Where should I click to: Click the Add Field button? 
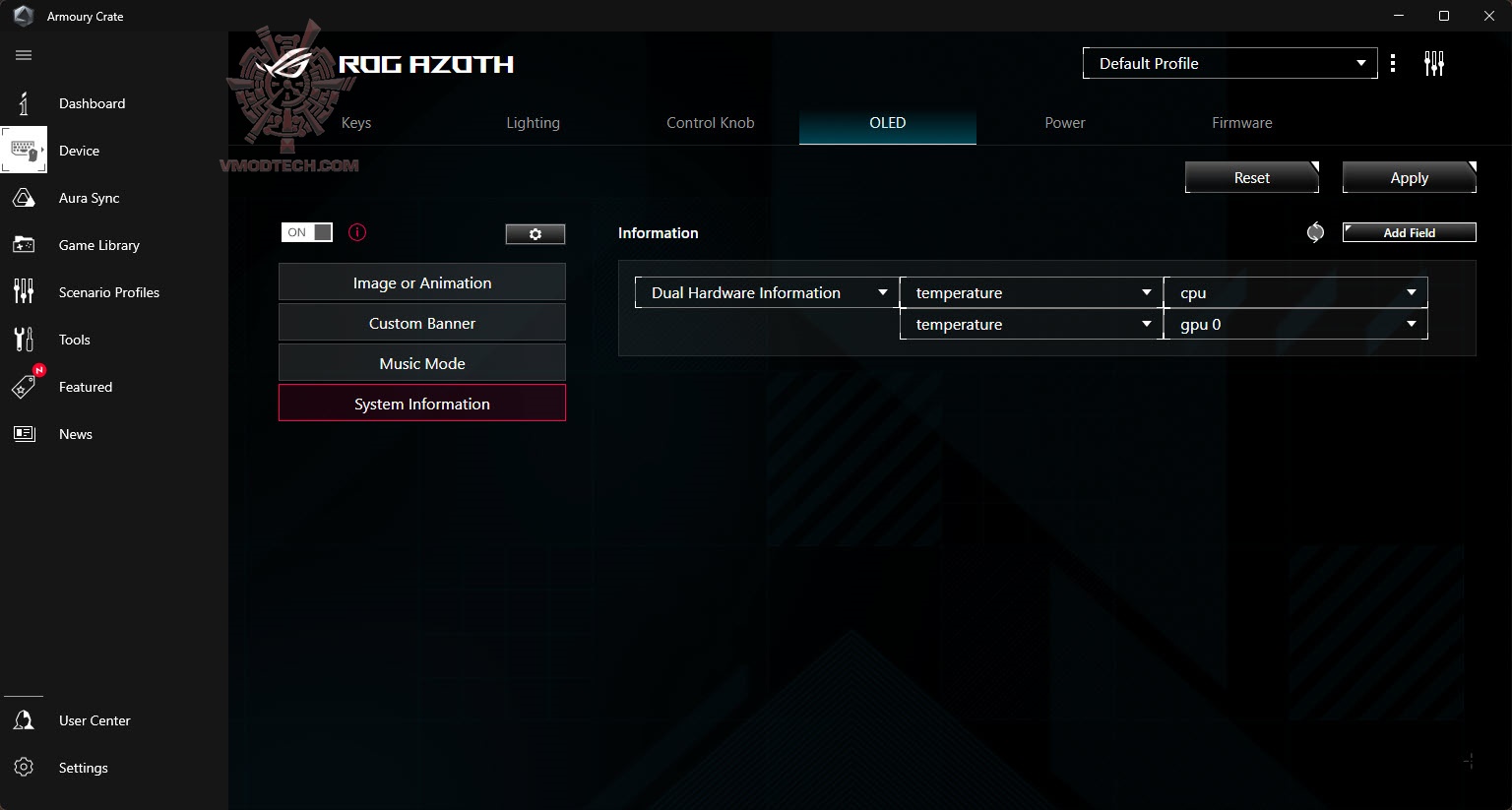(1410, 232)
